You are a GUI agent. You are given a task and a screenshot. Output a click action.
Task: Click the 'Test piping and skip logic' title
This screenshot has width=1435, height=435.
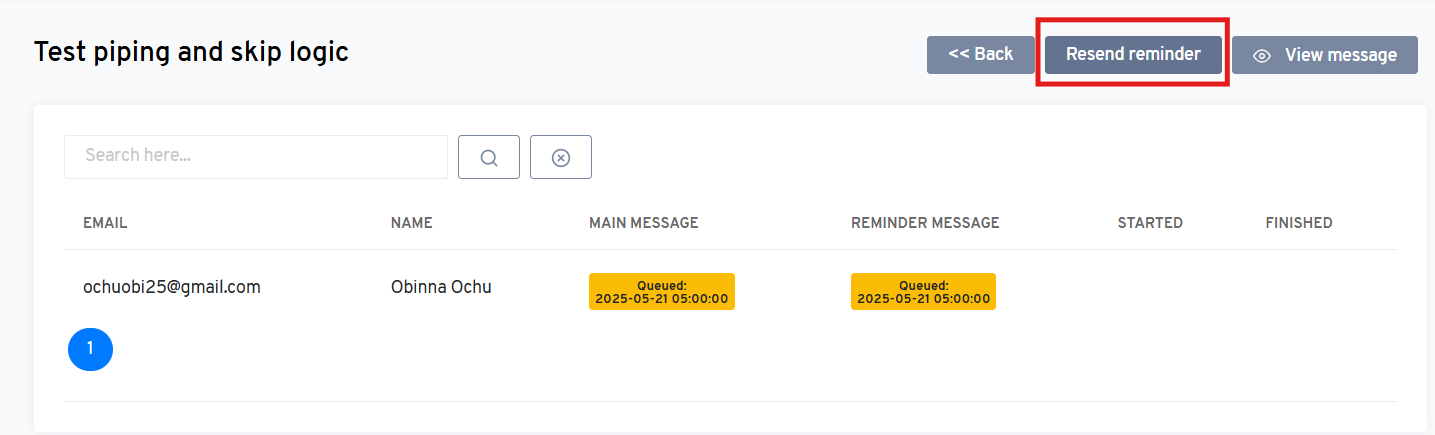tap(191, 53)
